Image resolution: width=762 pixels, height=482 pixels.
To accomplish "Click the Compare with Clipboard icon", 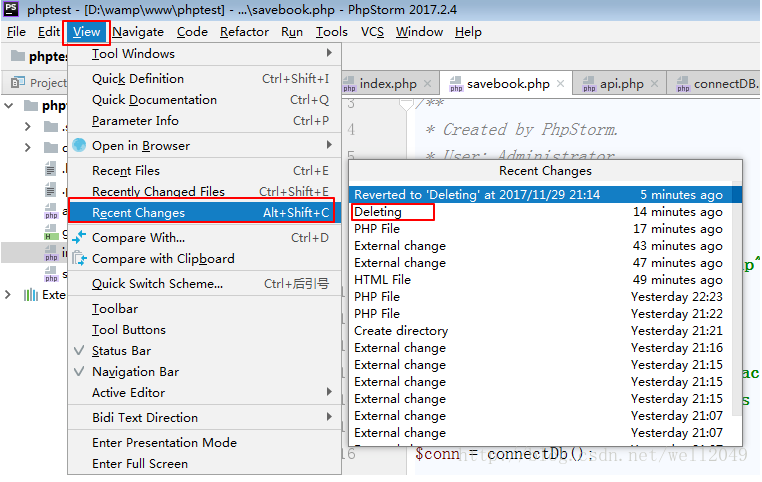I will coord(79,258).
